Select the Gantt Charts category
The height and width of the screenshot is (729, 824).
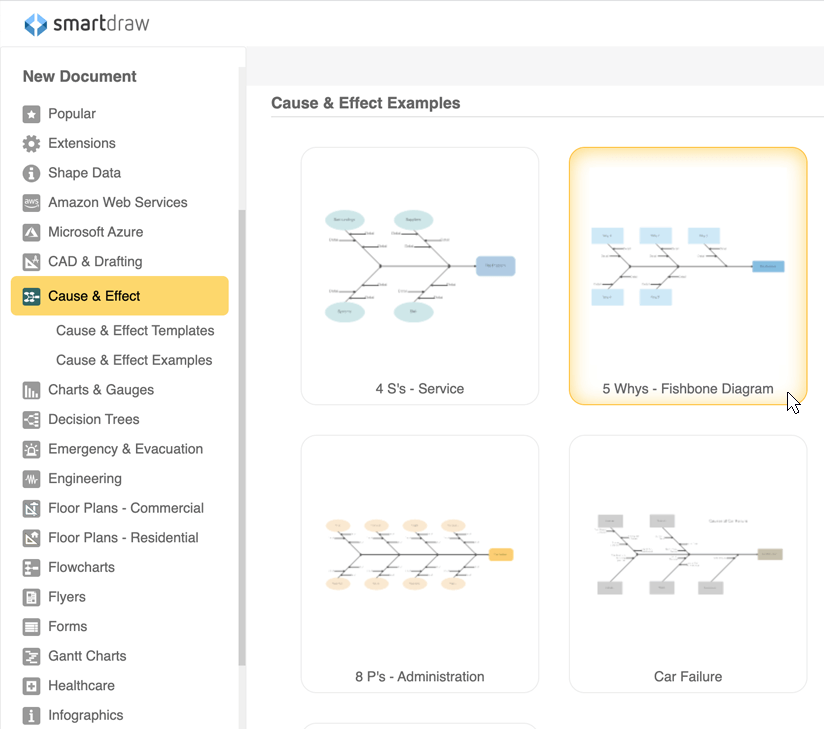pos(87,656)
